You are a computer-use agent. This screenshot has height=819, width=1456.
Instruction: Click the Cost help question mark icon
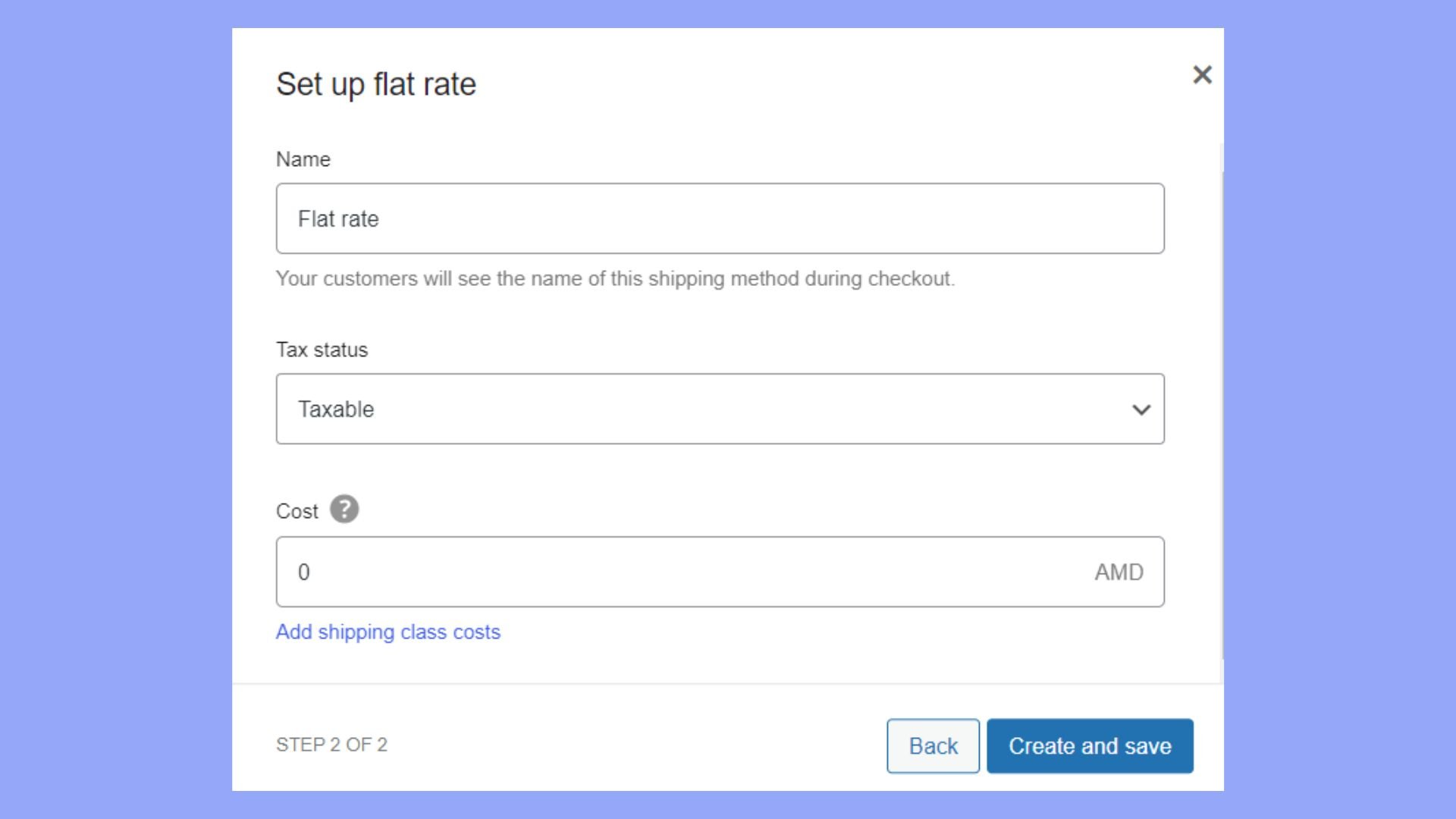[344, 510]
